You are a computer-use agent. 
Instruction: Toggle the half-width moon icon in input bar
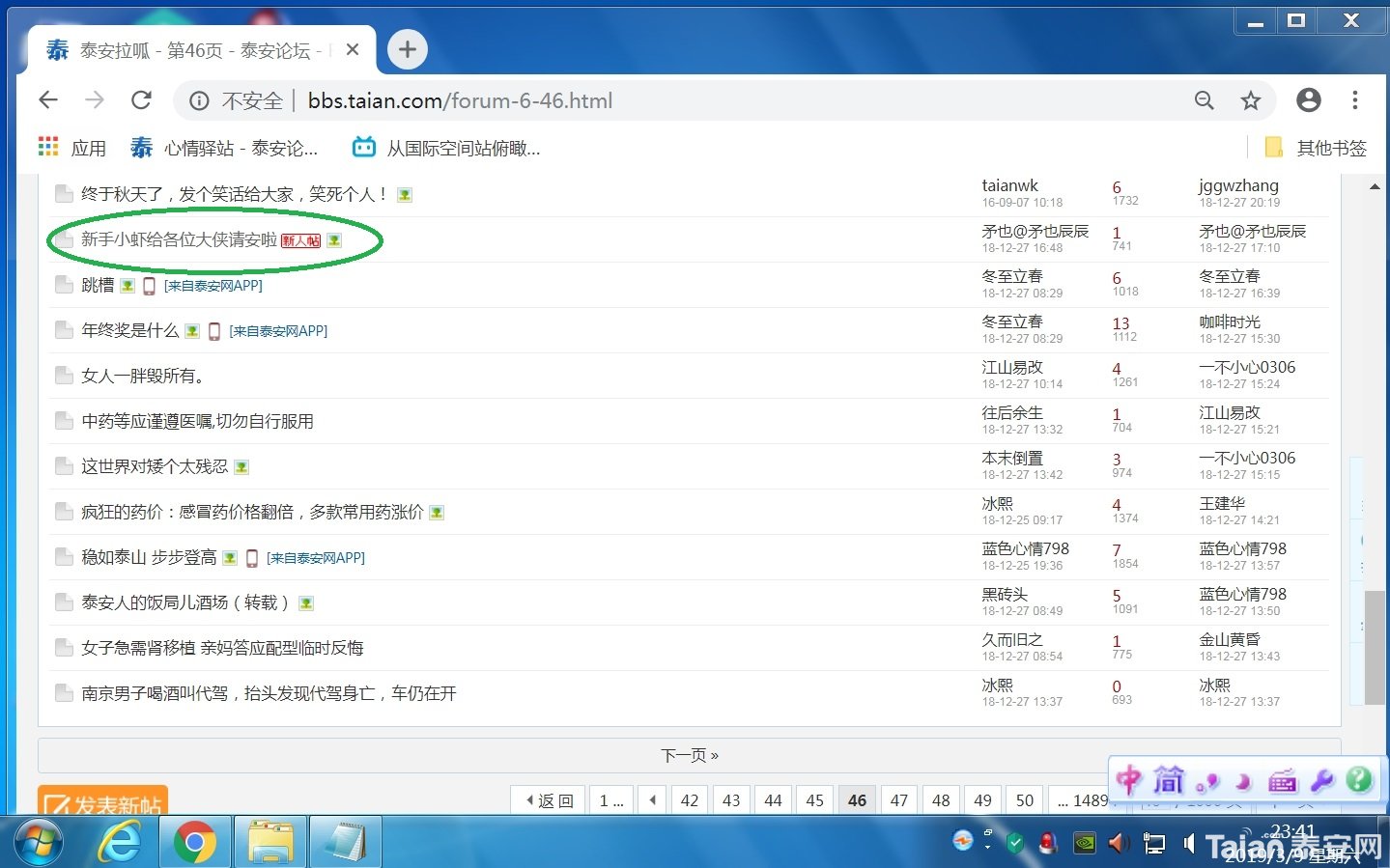[x=1244, y=781]
